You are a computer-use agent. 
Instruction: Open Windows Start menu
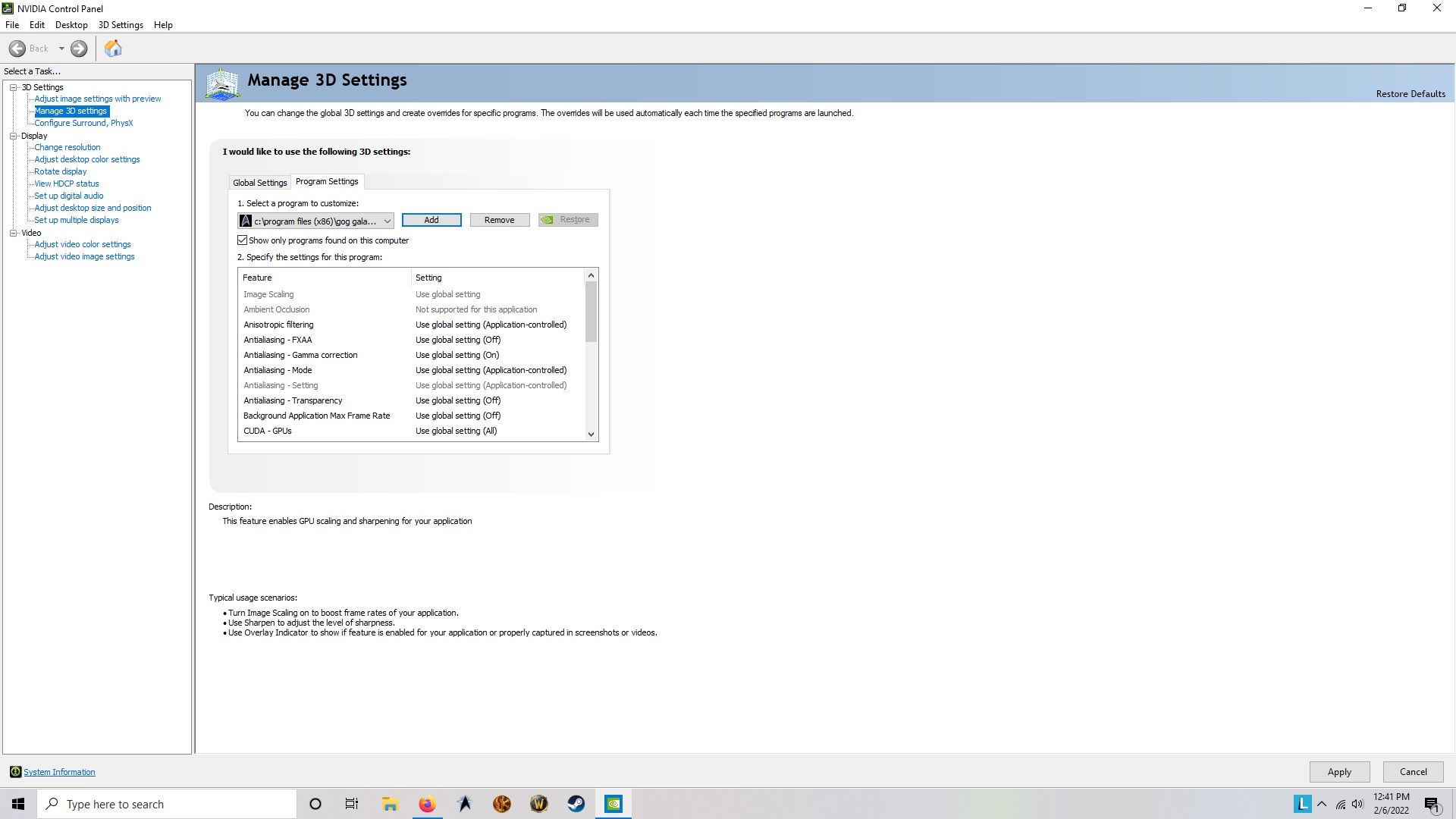(18, 804)
